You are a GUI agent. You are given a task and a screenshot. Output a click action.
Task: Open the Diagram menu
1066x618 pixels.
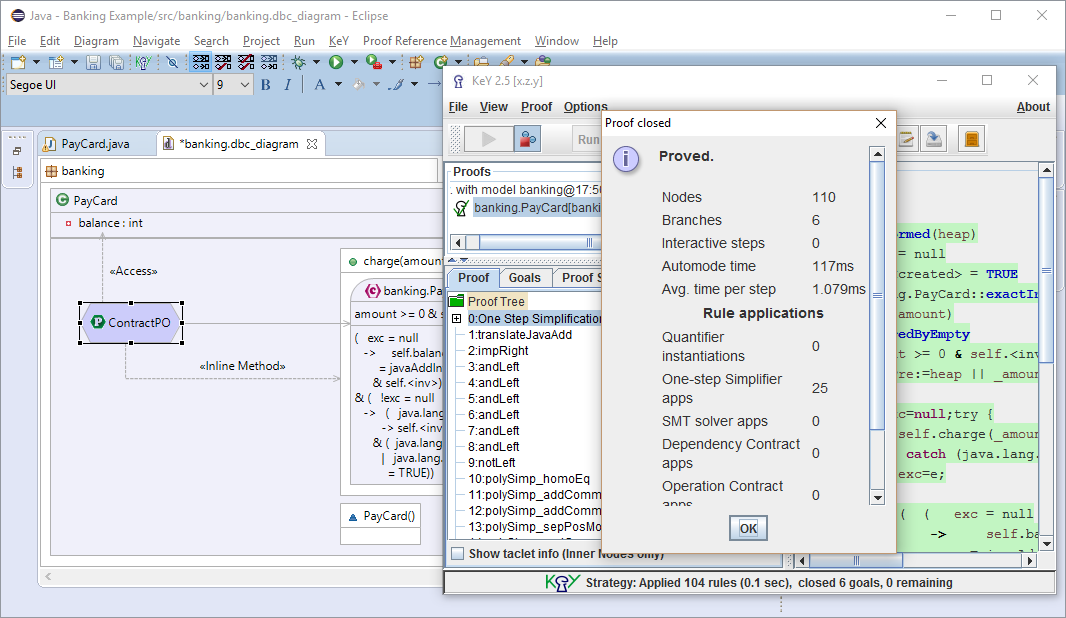(97, 41)
